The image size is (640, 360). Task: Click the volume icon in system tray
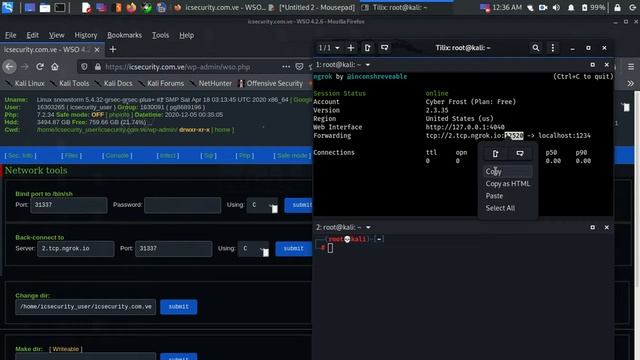[556, 7]
